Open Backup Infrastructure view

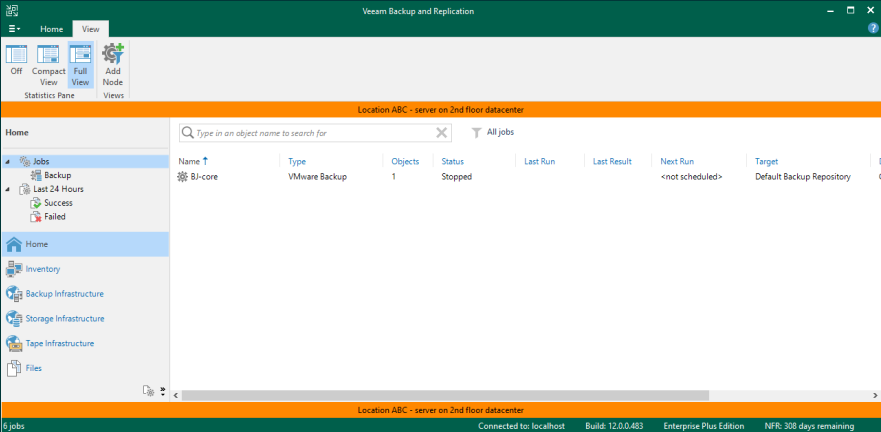pyautogui.click(x=65, y=294)
